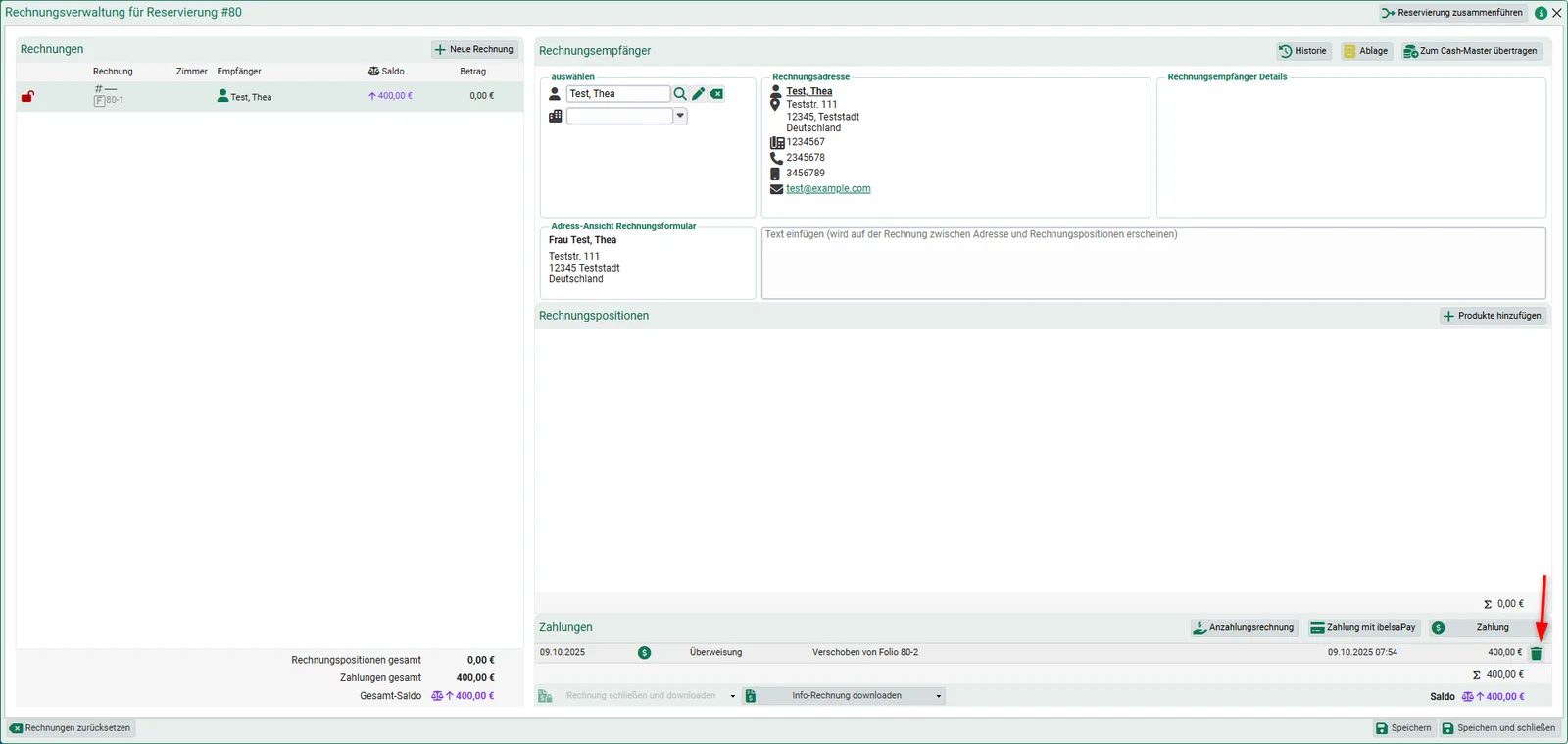Click the icon left of Rechnung schließen und downloaden
The width and height of the screenshot is (1568, 744).
545,696
